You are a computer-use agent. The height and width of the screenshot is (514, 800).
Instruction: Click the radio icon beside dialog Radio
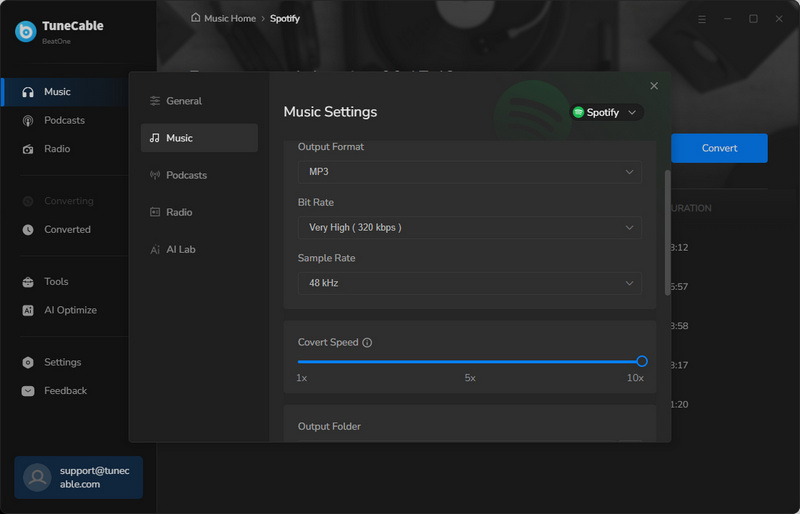click(x=155, y=212)
